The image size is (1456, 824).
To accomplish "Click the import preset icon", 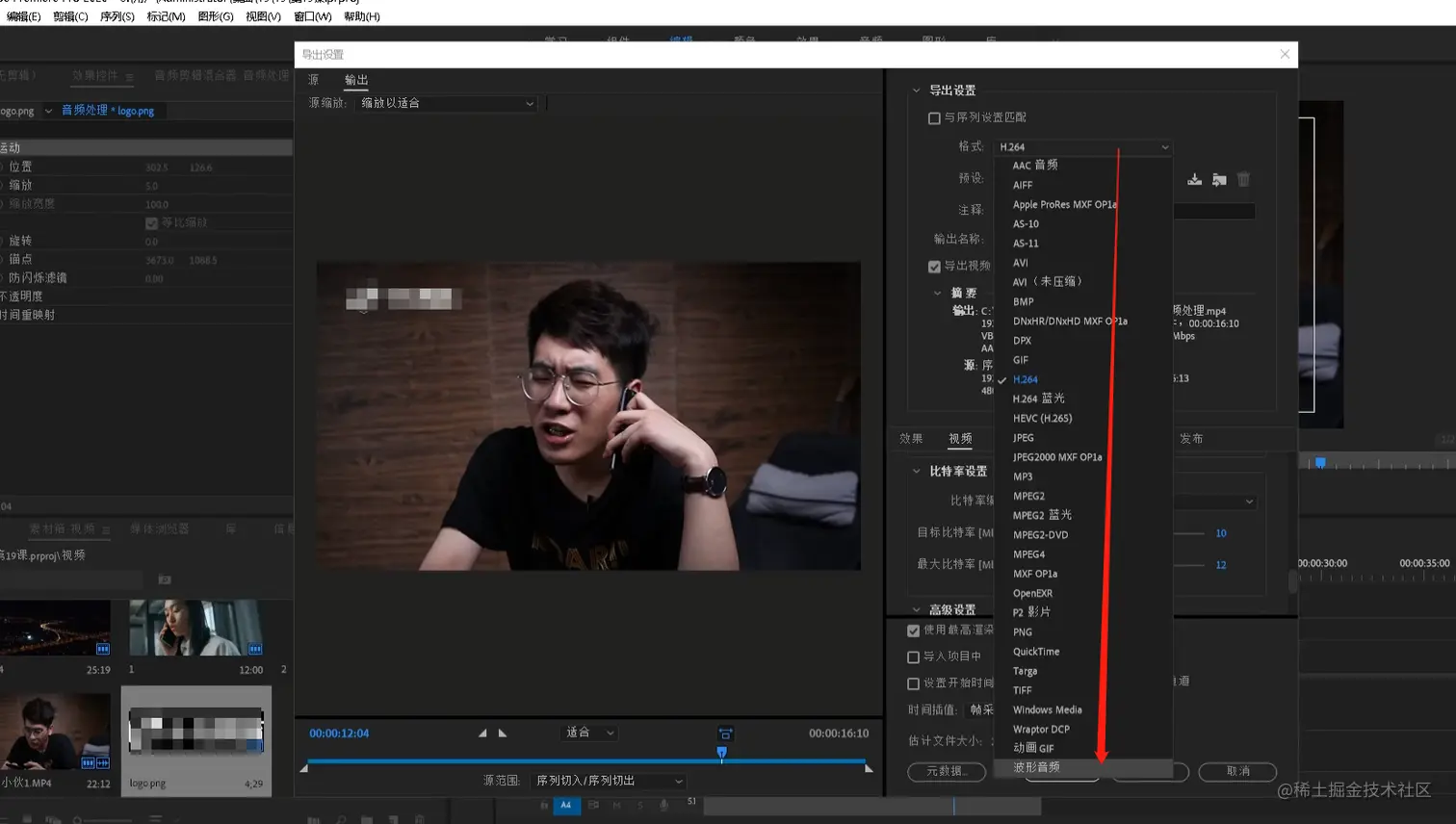I will point(1219,179).
